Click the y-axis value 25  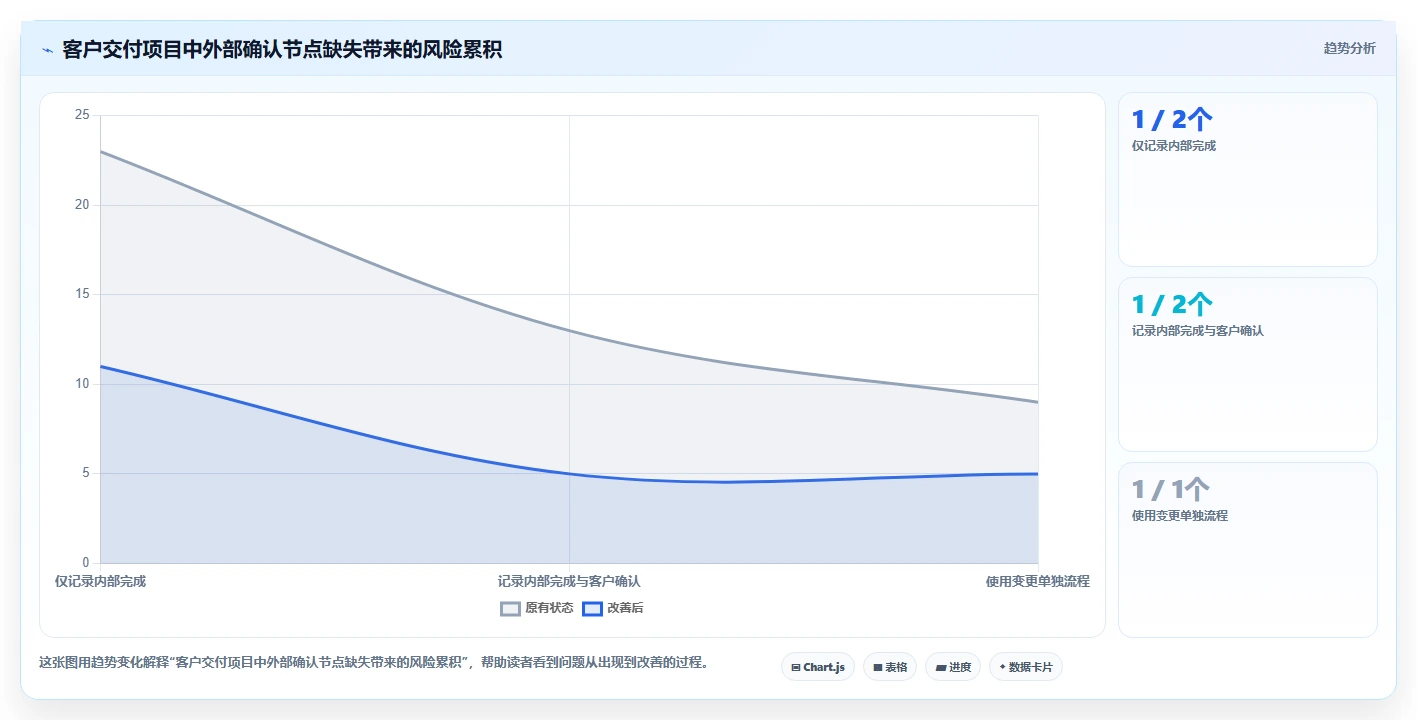(82, 115)
